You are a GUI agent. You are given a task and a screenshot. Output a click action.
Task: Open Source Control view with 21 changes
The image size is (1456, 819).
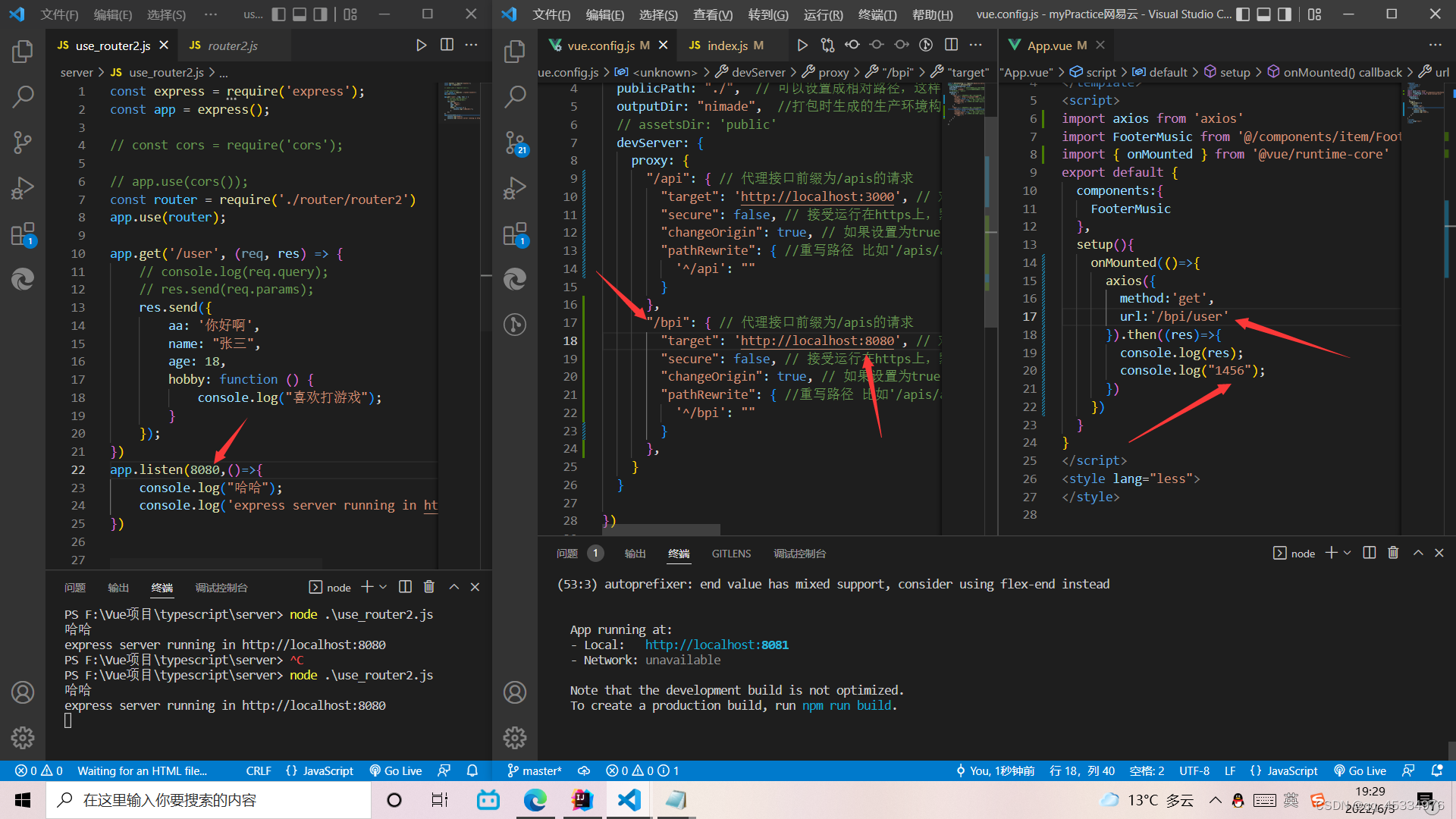point(515,142)
